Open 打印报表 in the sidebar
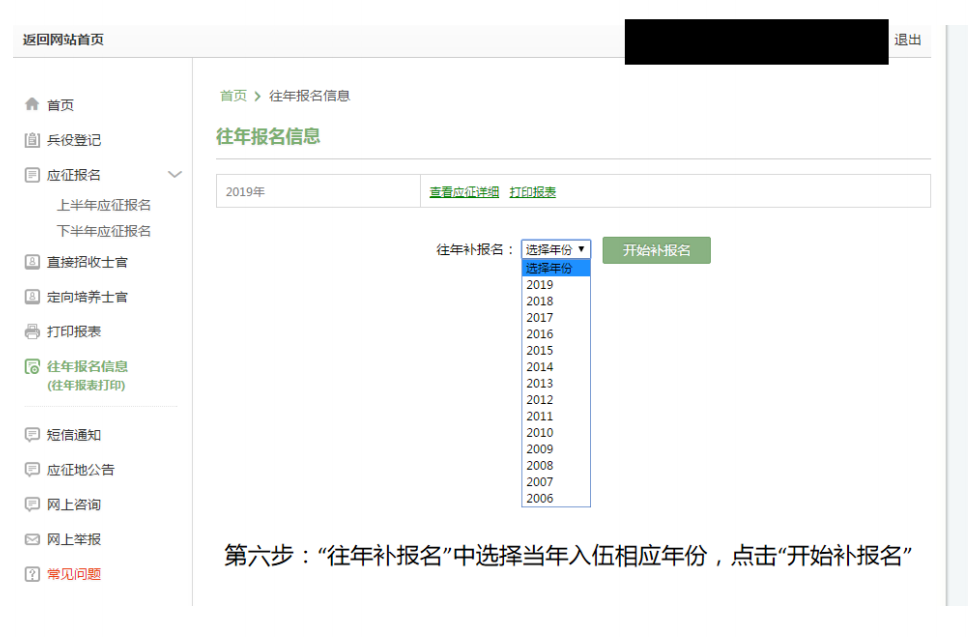968x637 pixels. [x=74, y=331]
